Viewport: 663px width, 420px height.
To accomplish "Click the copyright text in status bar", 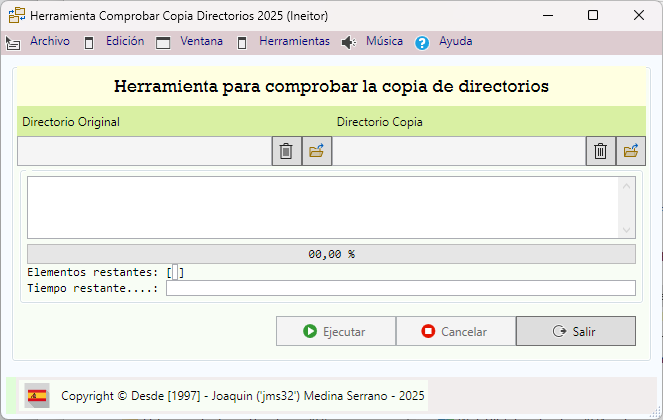I will pyautogui.click(x=243, y=396).
